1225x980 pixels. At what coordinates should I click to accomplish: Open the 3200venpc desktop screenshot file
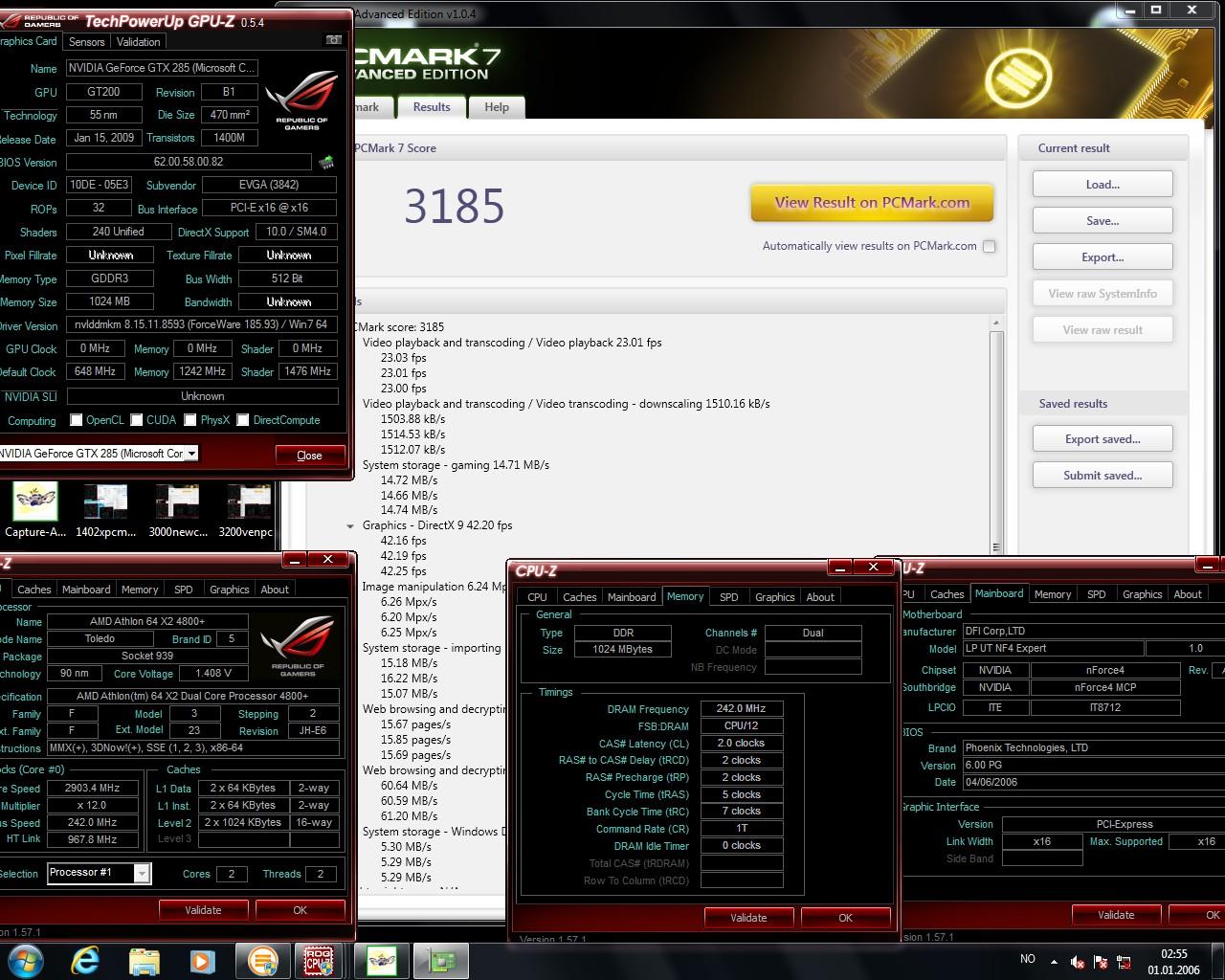coord(246,510)
